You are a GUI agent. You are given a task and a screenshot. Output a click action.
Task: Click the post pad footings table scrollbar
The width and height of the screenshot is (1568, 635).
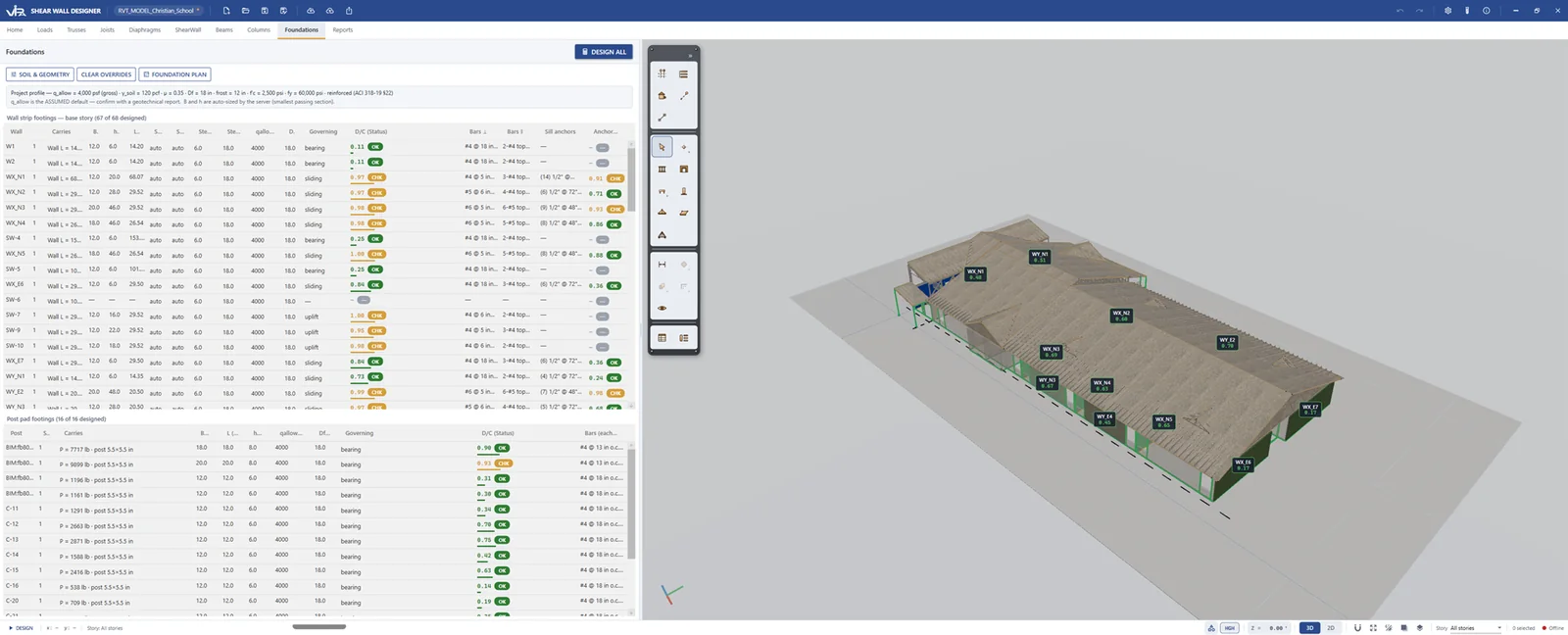click(x=631, y=505)
